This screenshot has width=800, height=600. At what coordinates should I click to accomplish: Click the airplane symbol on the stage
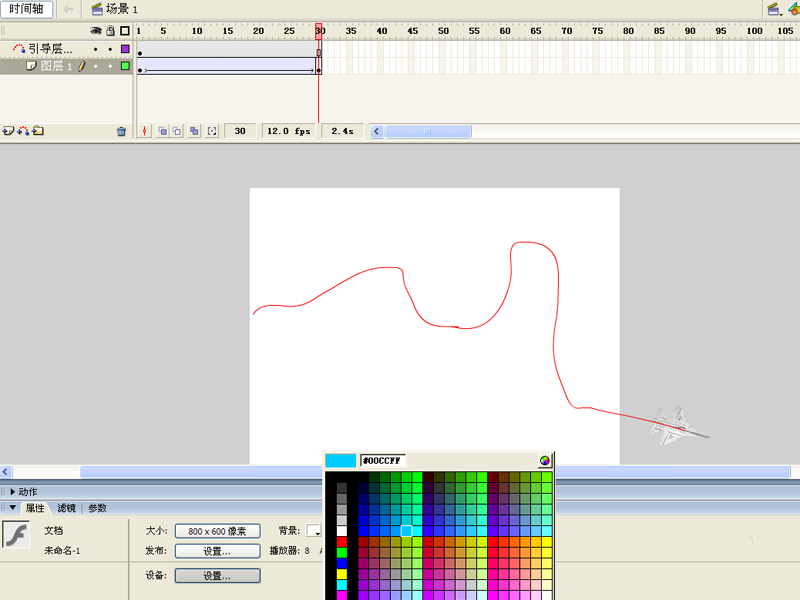coord(677,427)
